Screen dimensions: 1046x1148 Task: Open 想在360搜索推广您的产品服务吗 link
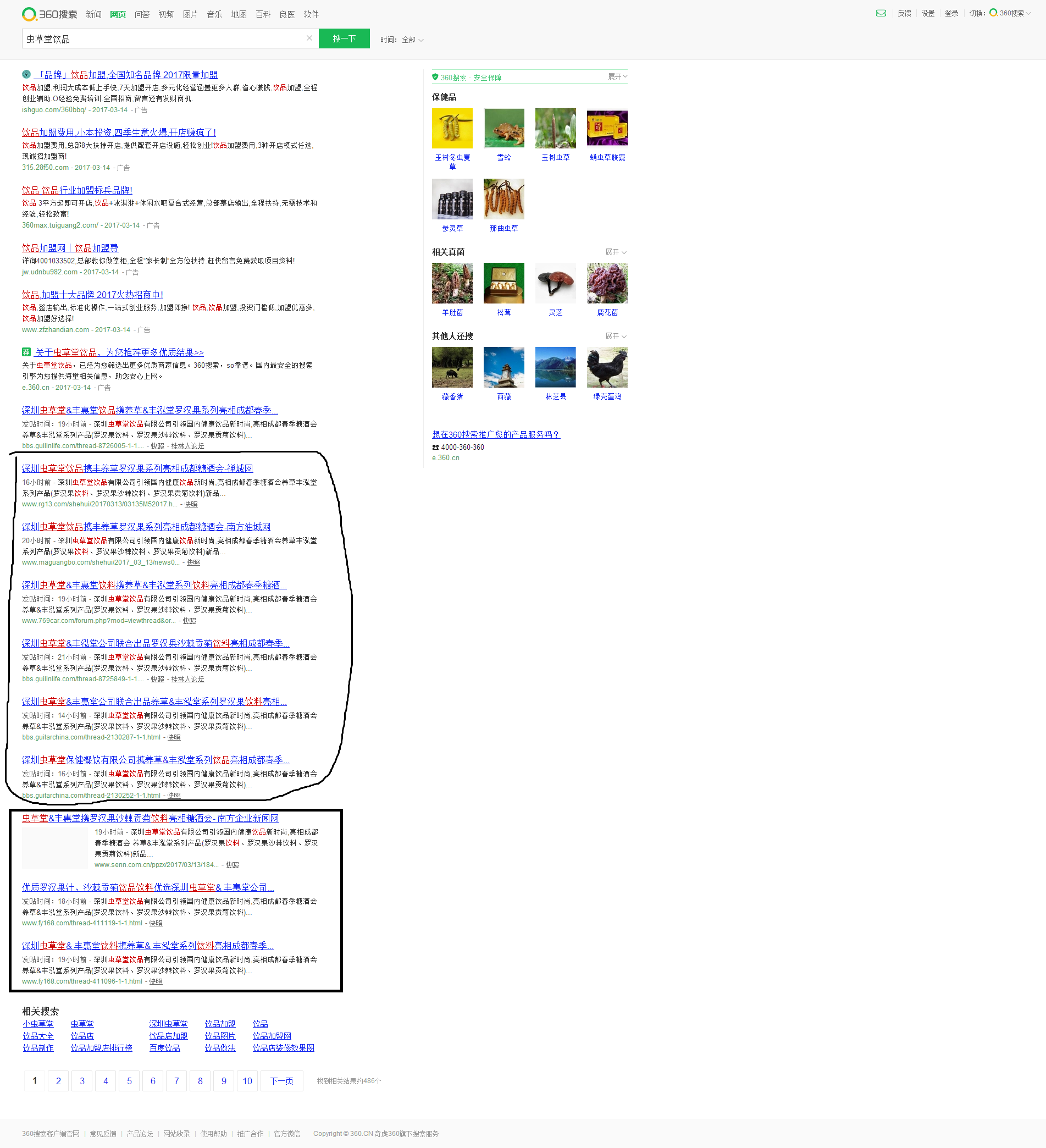[x=496, y=434]
